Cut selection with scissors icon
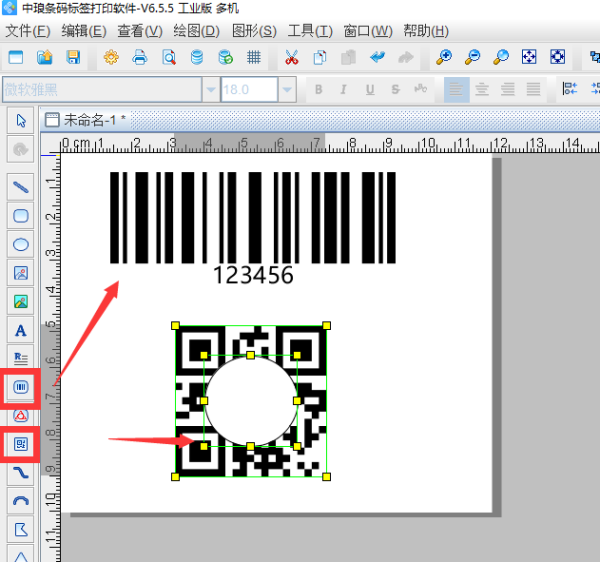The height and width of the screenshot is (562, 600). click(292, 57)
